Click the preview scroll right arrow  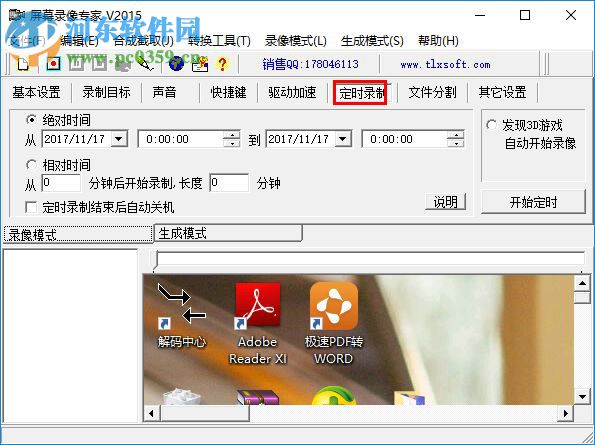[x=565, y=413]
